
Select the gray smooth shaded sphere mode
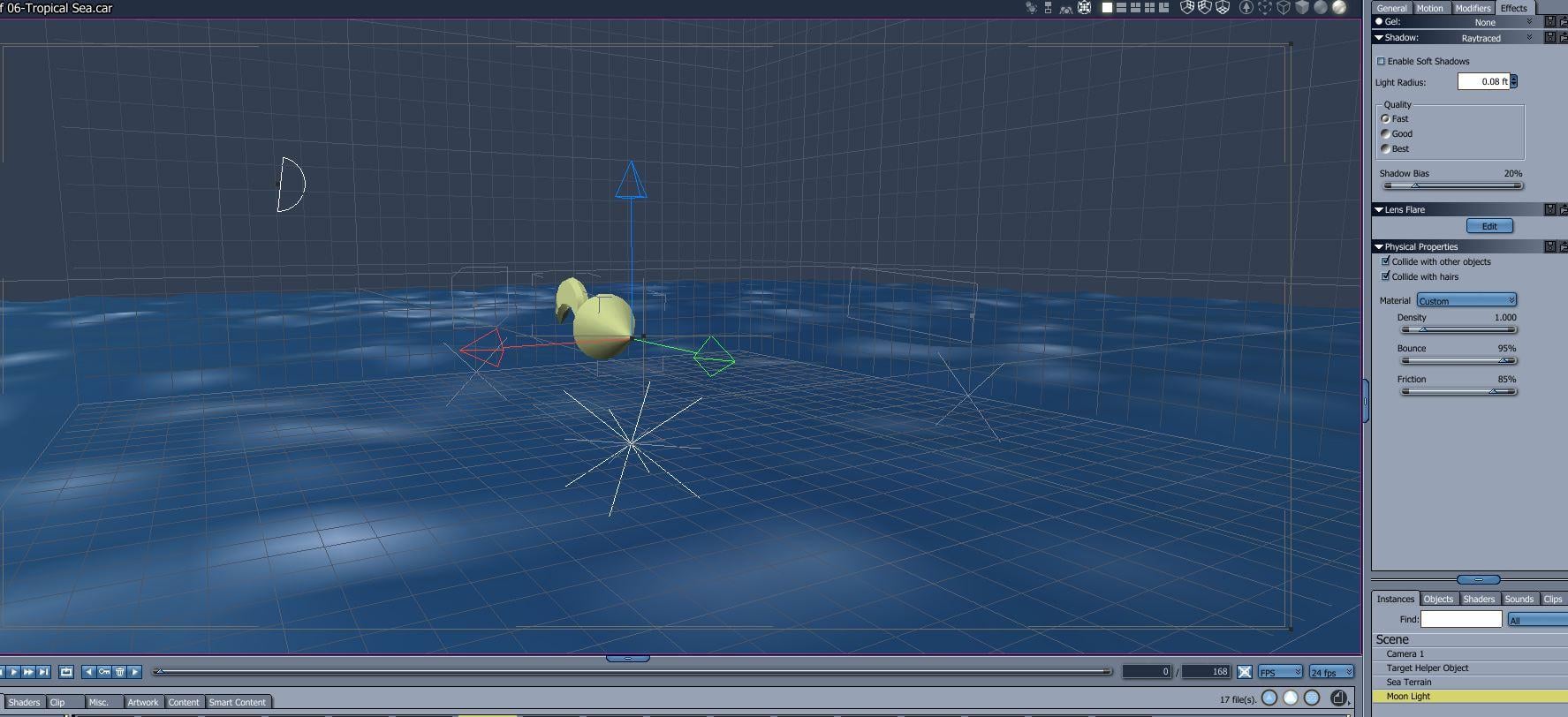tap(1321, 8)
